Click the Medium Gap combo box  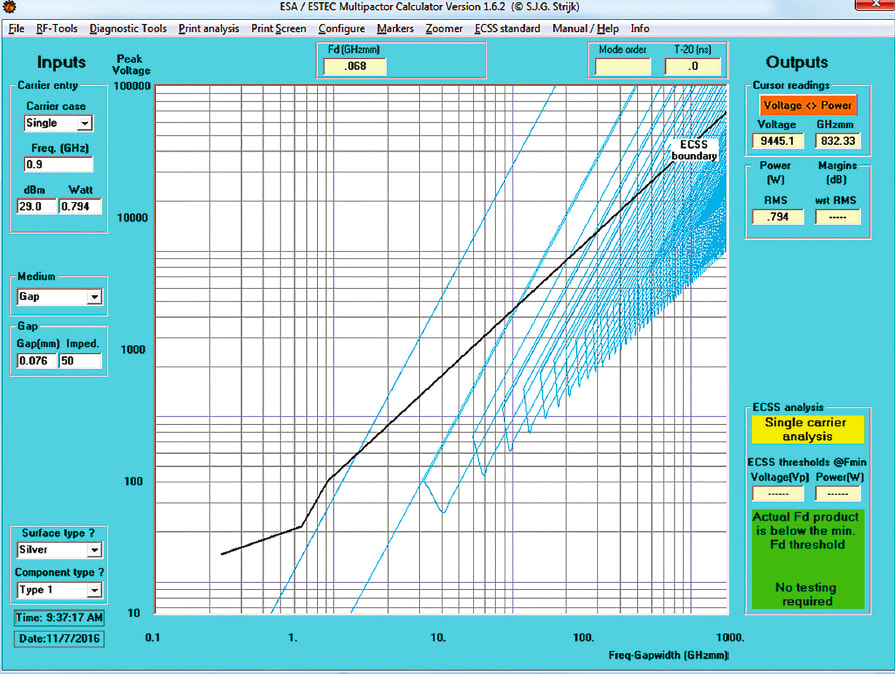tap(59, 297)
